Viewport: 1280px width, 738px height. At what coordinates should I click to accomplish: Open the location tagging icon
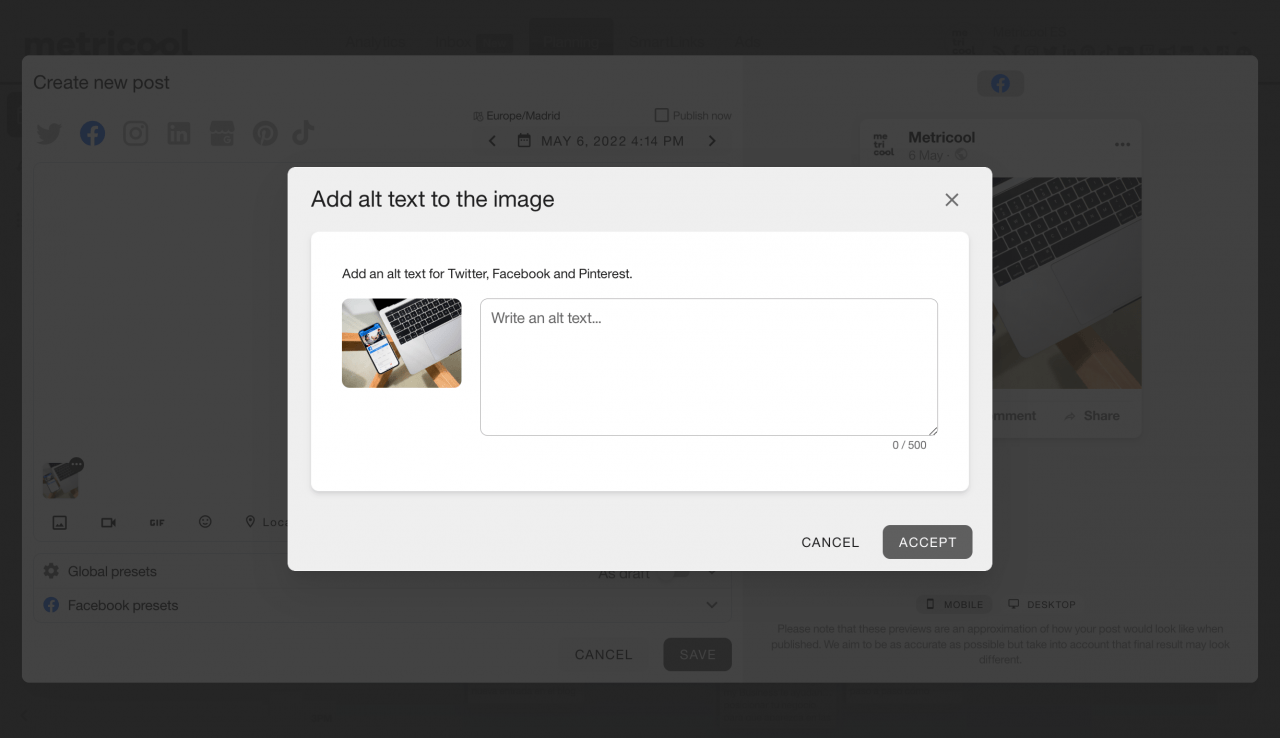(x=250, y=521)
